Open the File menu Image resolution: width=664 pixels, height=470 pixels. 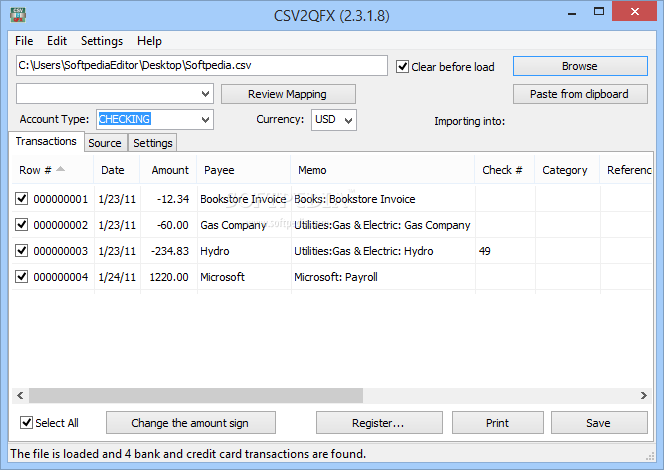point(24,41)
